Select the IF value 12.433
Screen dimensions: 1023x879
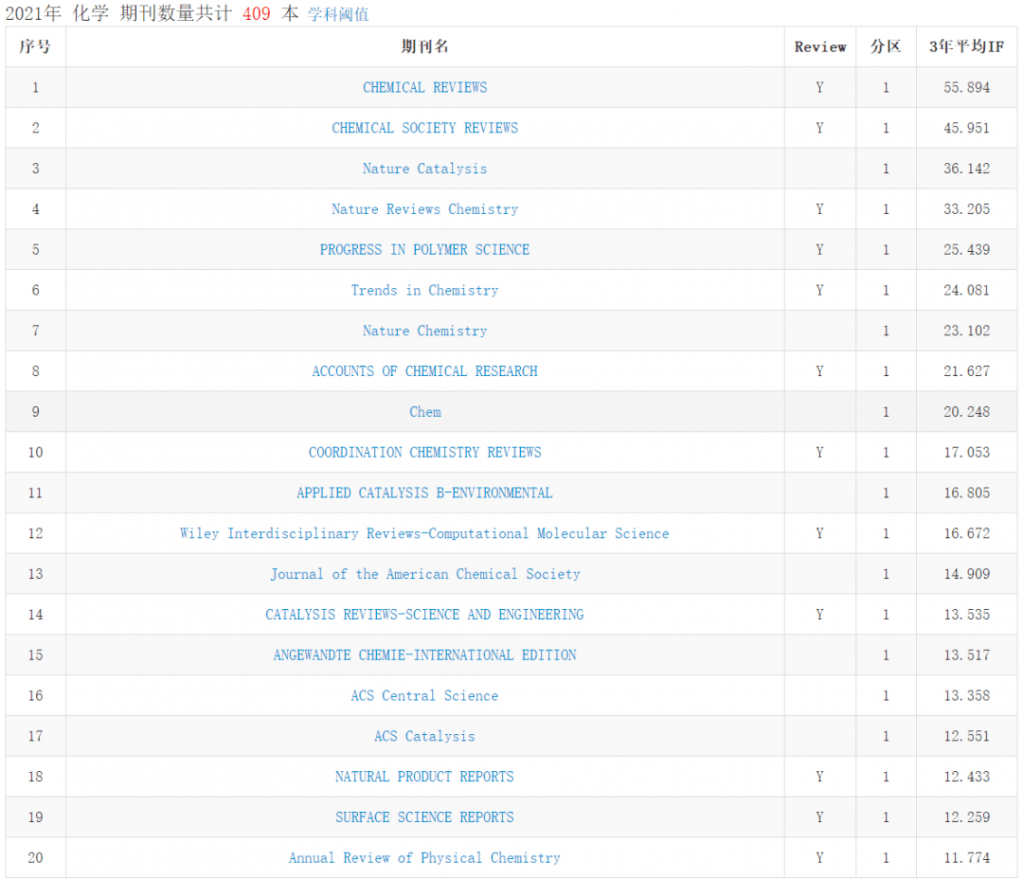click(x=966, y=777)
